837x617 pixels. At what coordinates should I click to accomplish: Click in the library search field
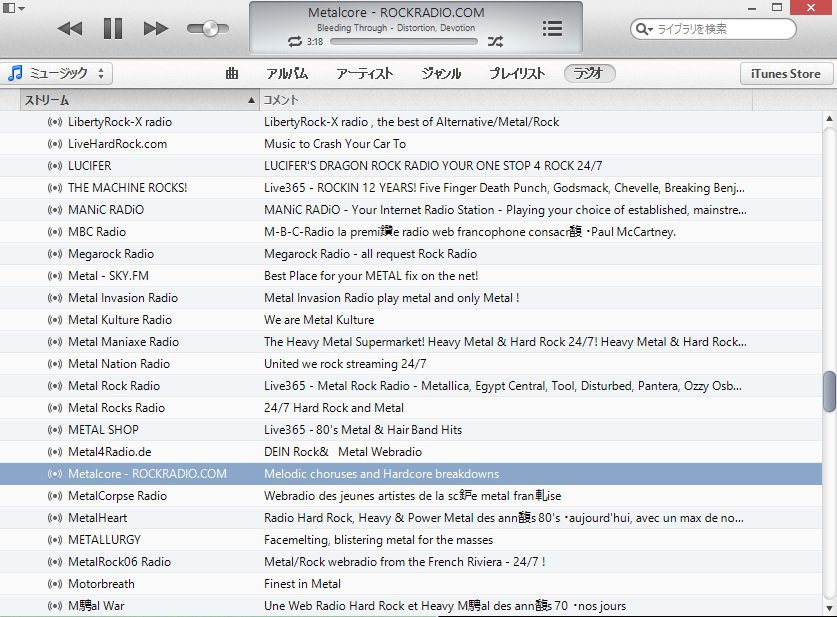pyautogui.click(x=720, y=29)
